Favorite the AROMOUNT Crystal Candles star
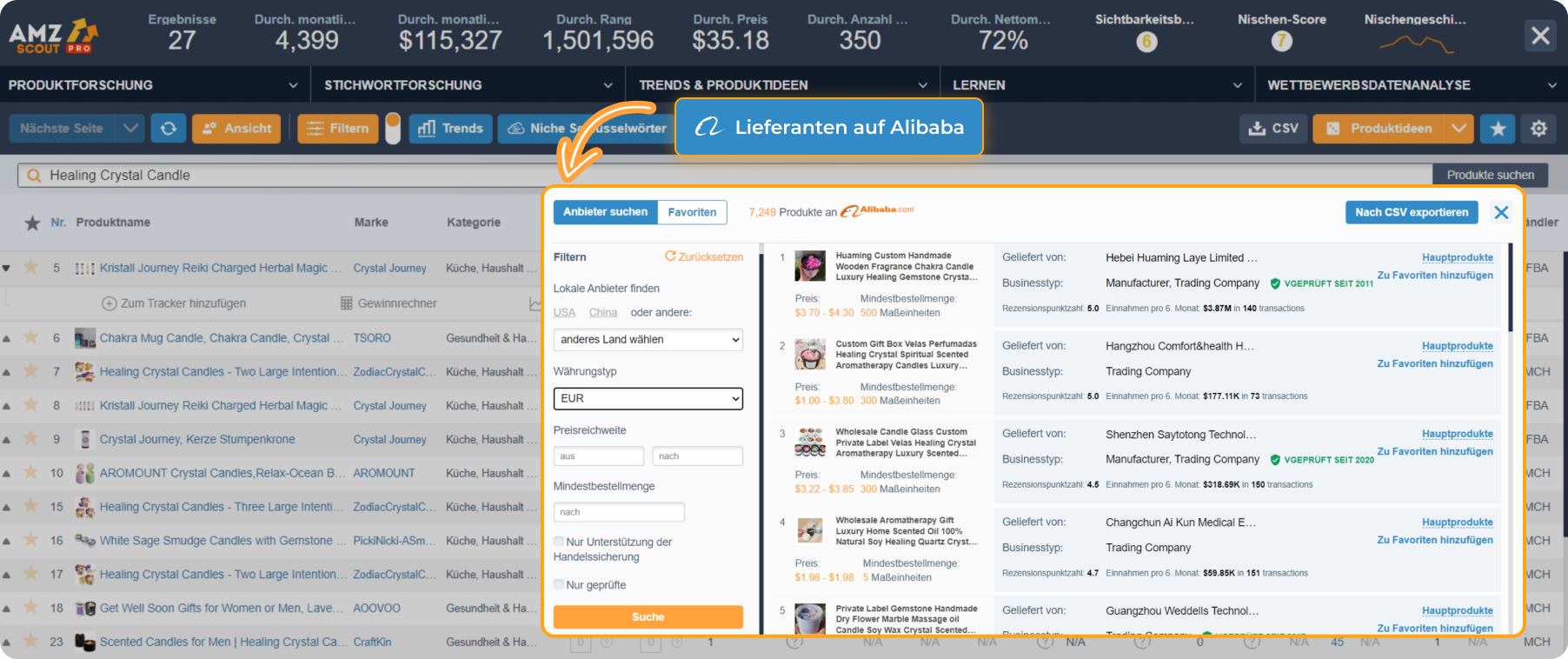Screen dimensions: 1568x659 [30, 473]
